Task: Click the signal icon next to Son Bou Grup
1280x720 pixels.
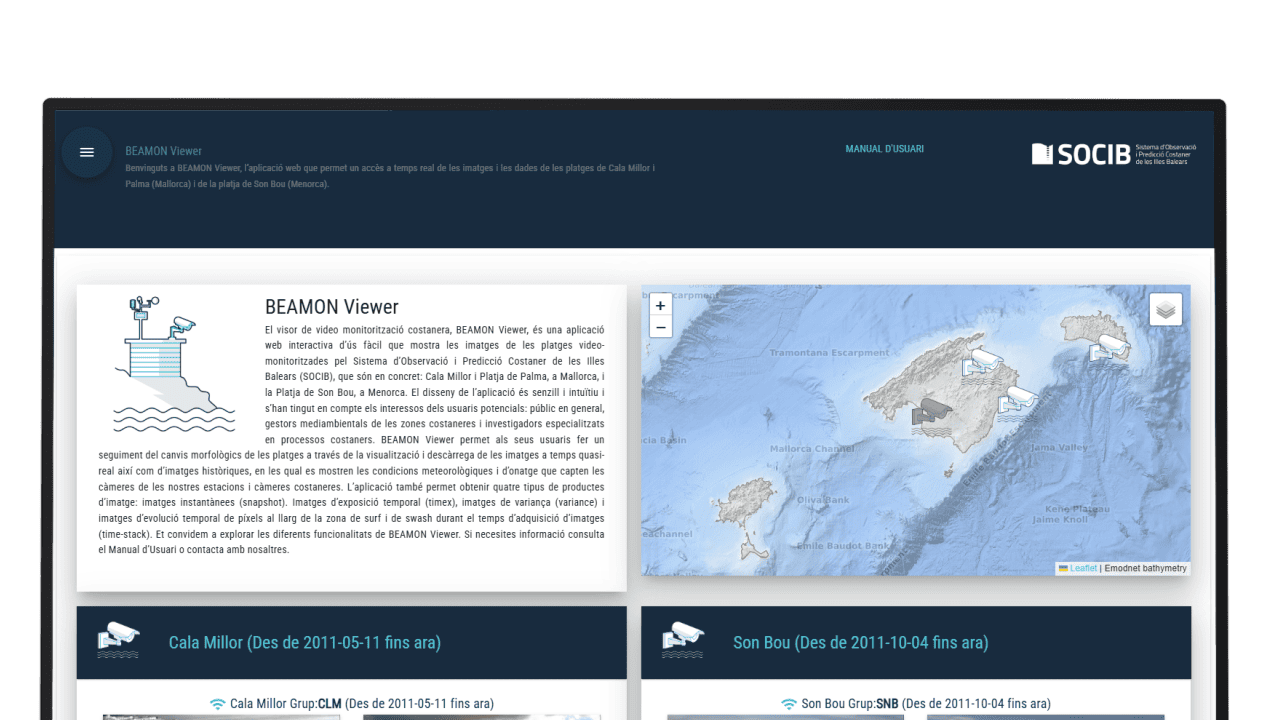Action: pos(789,704)
